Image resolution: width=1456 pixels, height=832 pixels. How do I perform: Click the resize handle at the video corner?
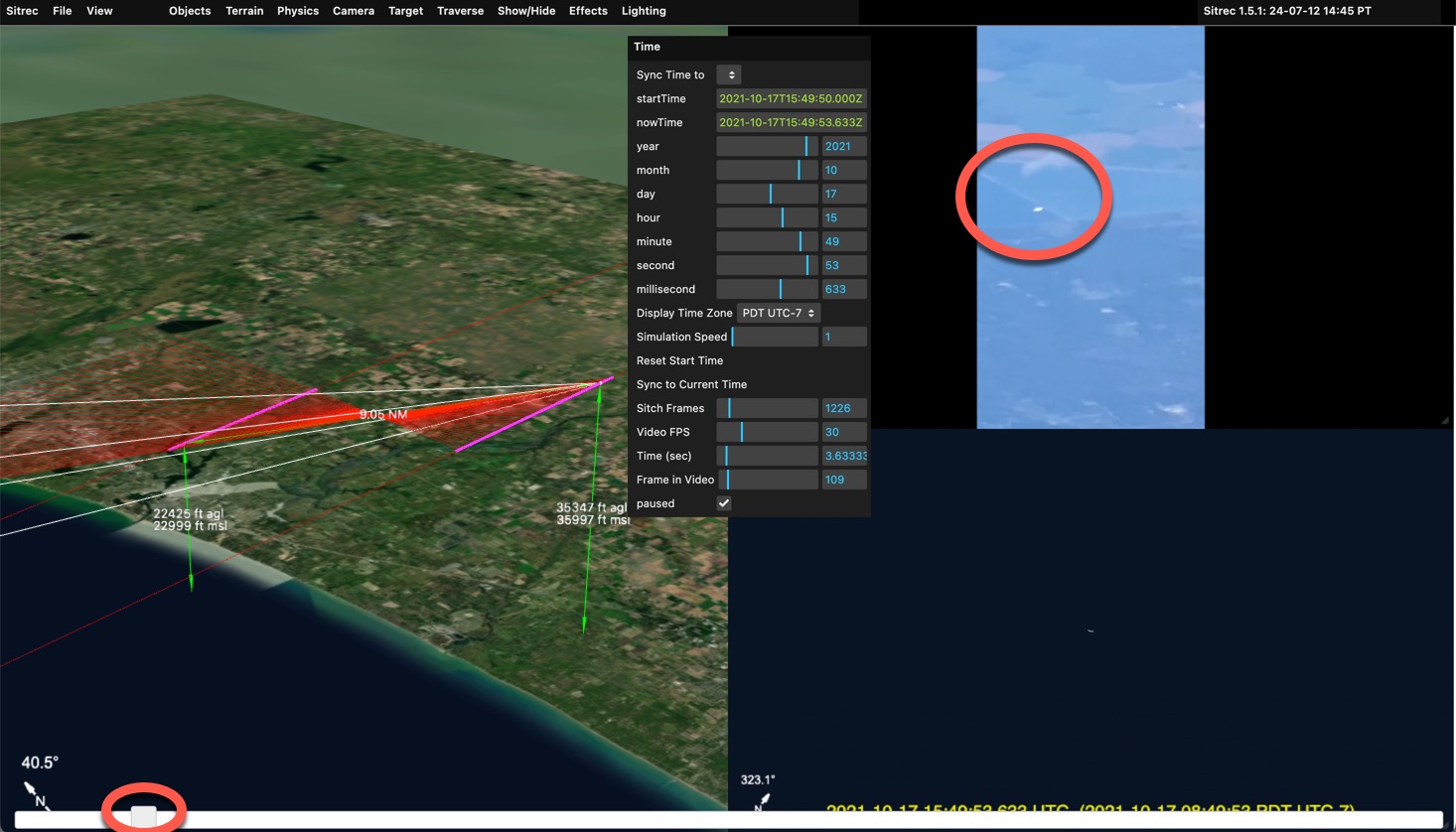click(x=1445, y=421)
